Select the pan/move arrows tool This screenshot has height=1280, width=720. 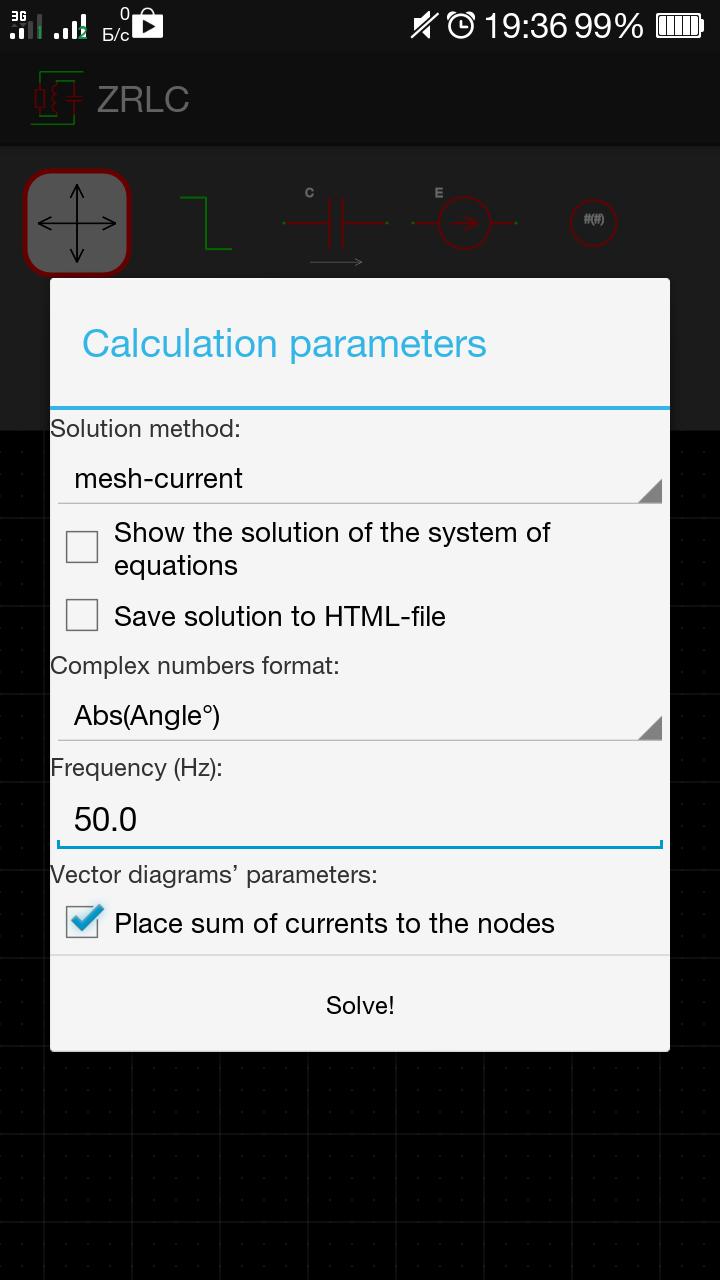76,222
